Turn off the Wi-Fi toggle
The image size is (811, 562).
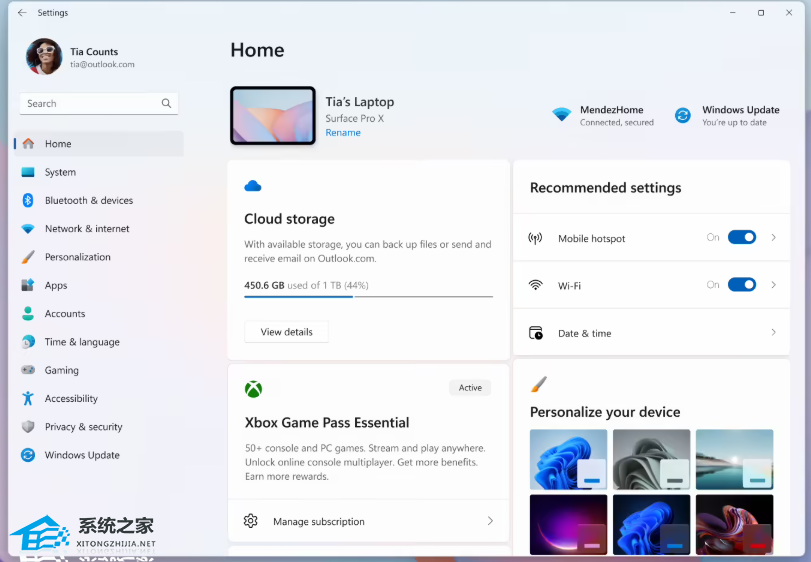click(x=742, y=284)
